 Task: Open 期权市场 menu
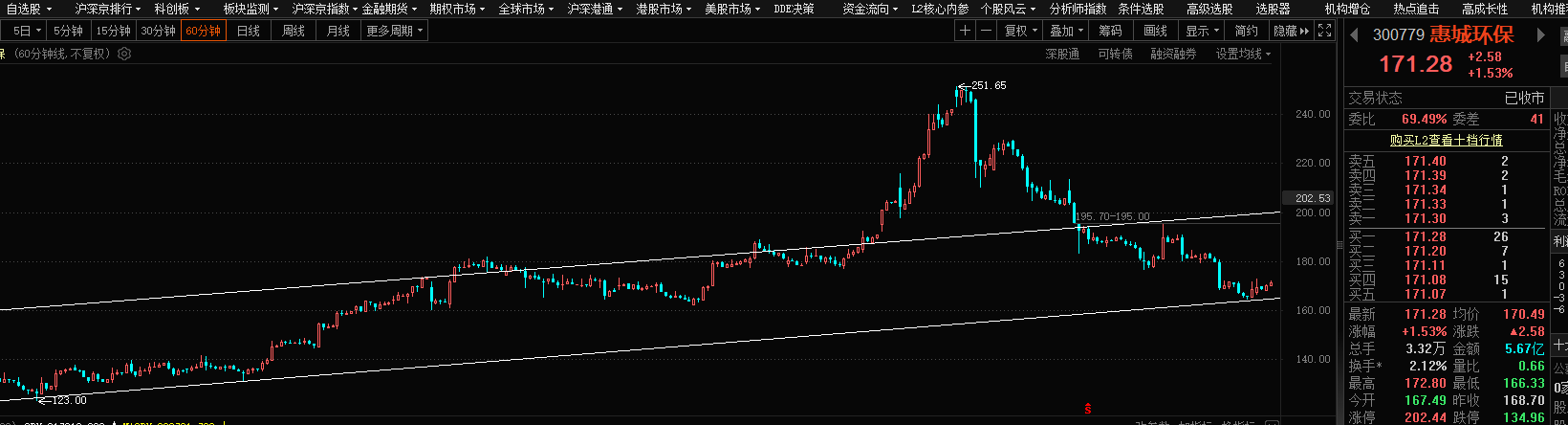(x=457, y=9)
